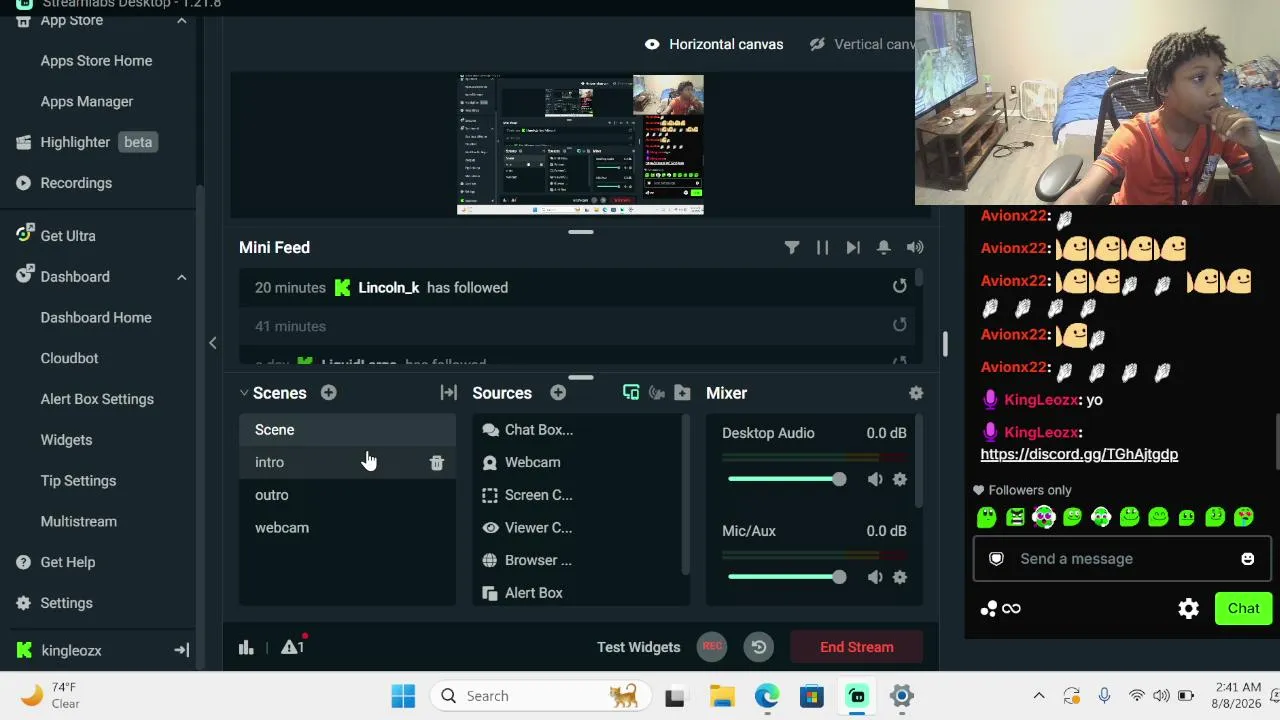The width and height of the screenshot is (1280, 720).
Task: Collapse the App Store menu section
Action: tap(181, 20)
